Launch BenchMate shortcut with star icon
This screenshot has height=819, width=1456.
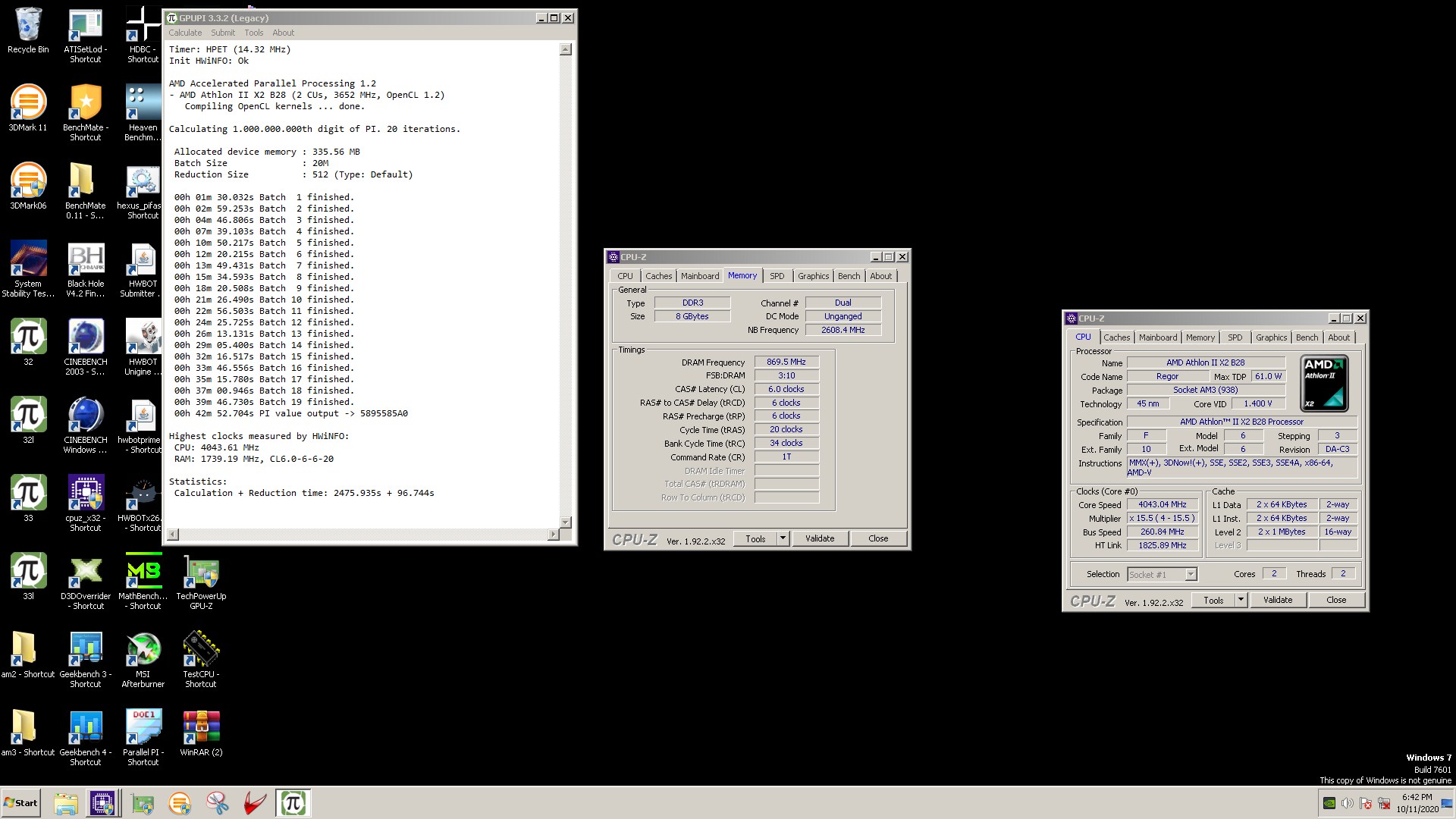[85, 113]
